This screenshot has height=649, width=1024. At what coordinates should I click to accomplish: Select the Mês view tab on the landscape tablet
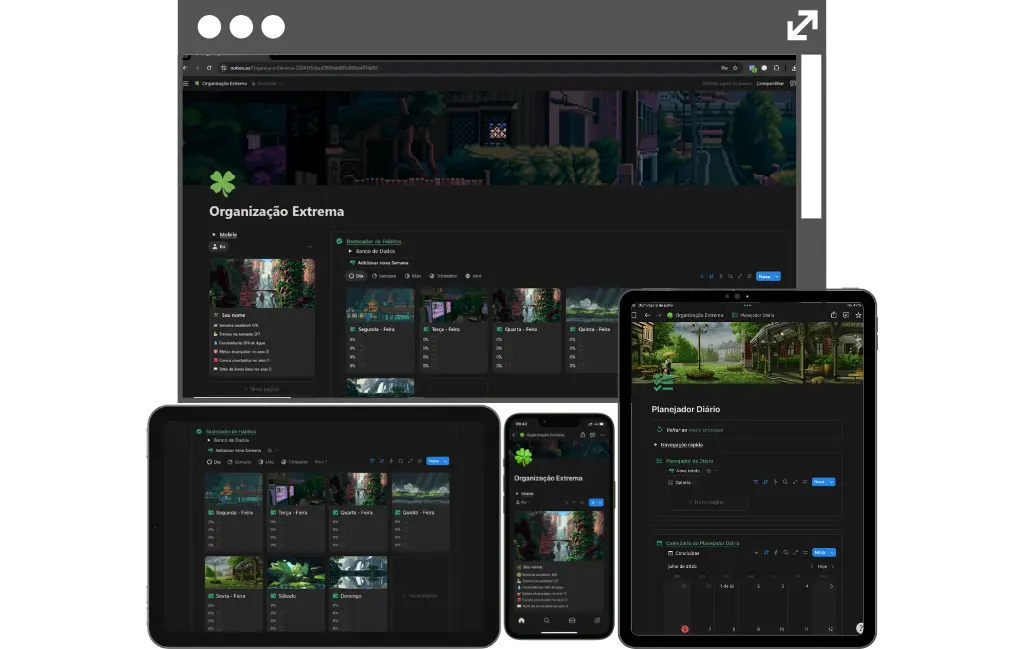(x=266, y=462)
